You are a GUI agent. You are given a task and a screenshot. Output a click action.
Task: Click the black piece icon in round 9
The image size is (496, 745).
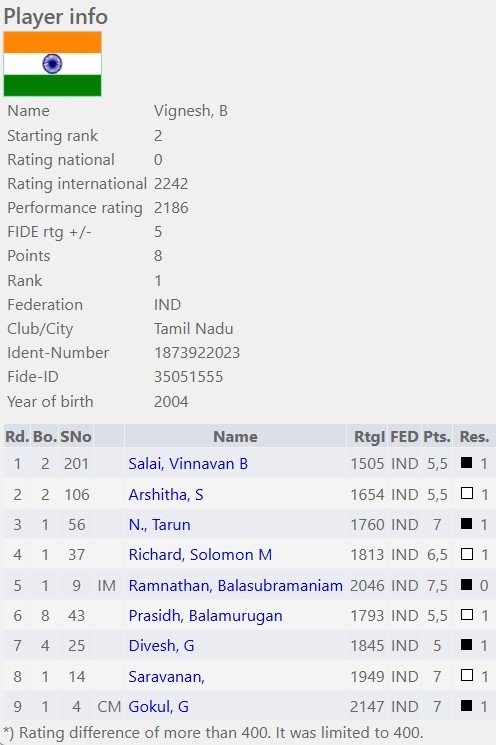pos(467,705)
